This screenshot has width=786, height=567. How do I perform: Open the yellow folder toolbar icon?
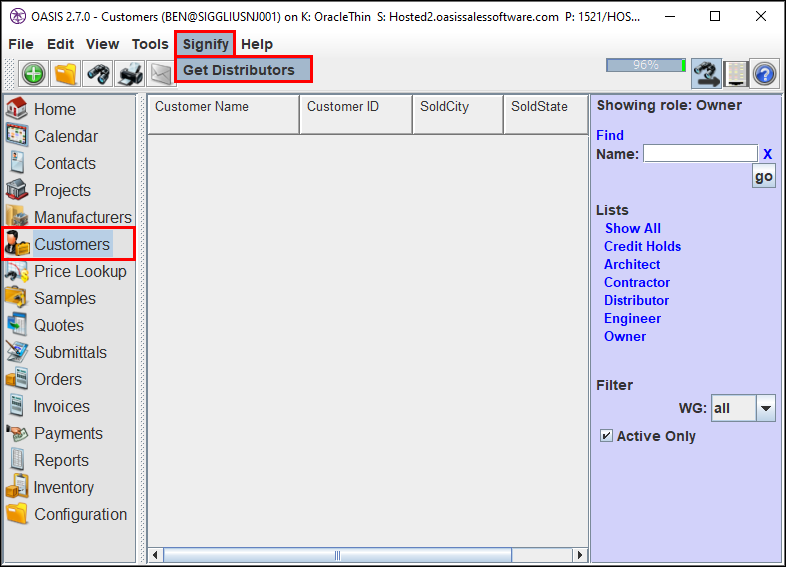pos(66,74)
